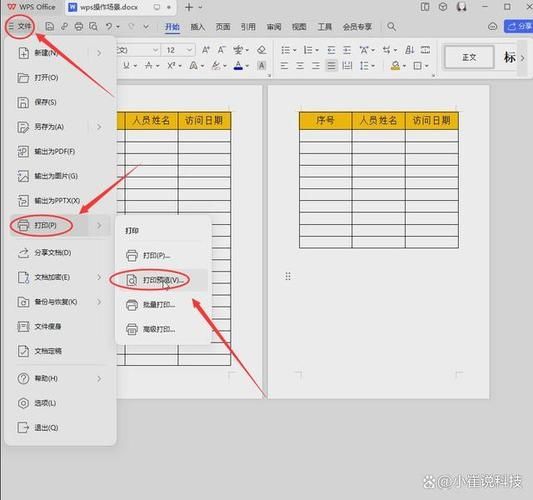Click the paragraph shading fill bucket

point(395,66)
